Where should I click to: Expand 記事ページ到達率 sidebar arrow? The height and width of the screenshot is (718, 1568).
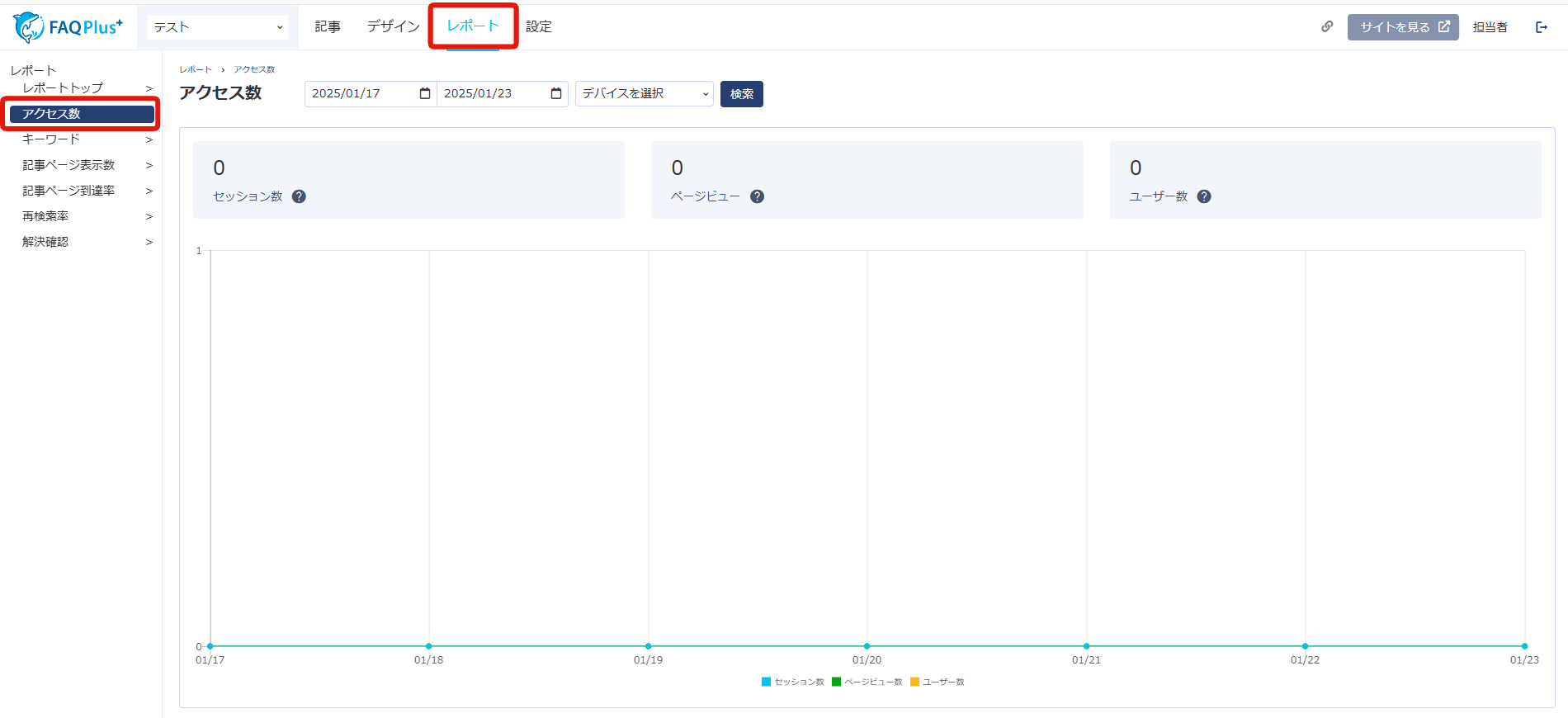[x=149, y=191]
